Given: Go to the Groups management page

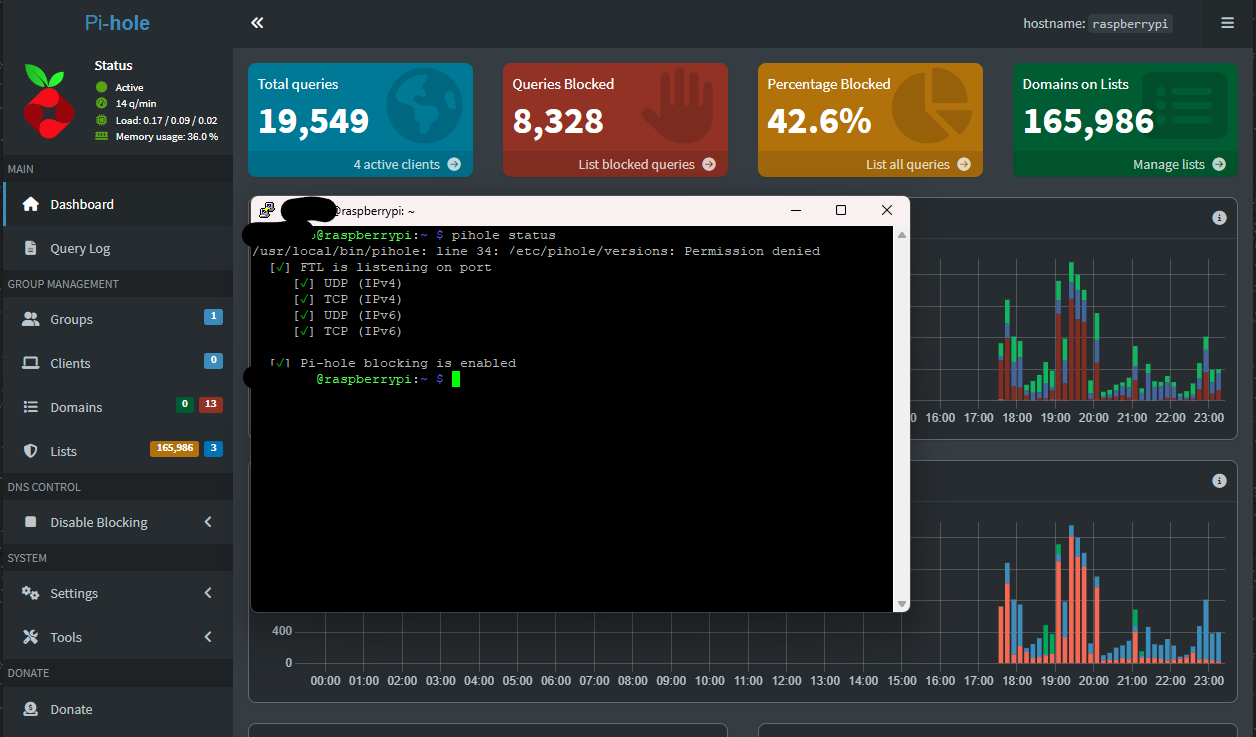Looking at the screenshot, I should coord(116,319).
